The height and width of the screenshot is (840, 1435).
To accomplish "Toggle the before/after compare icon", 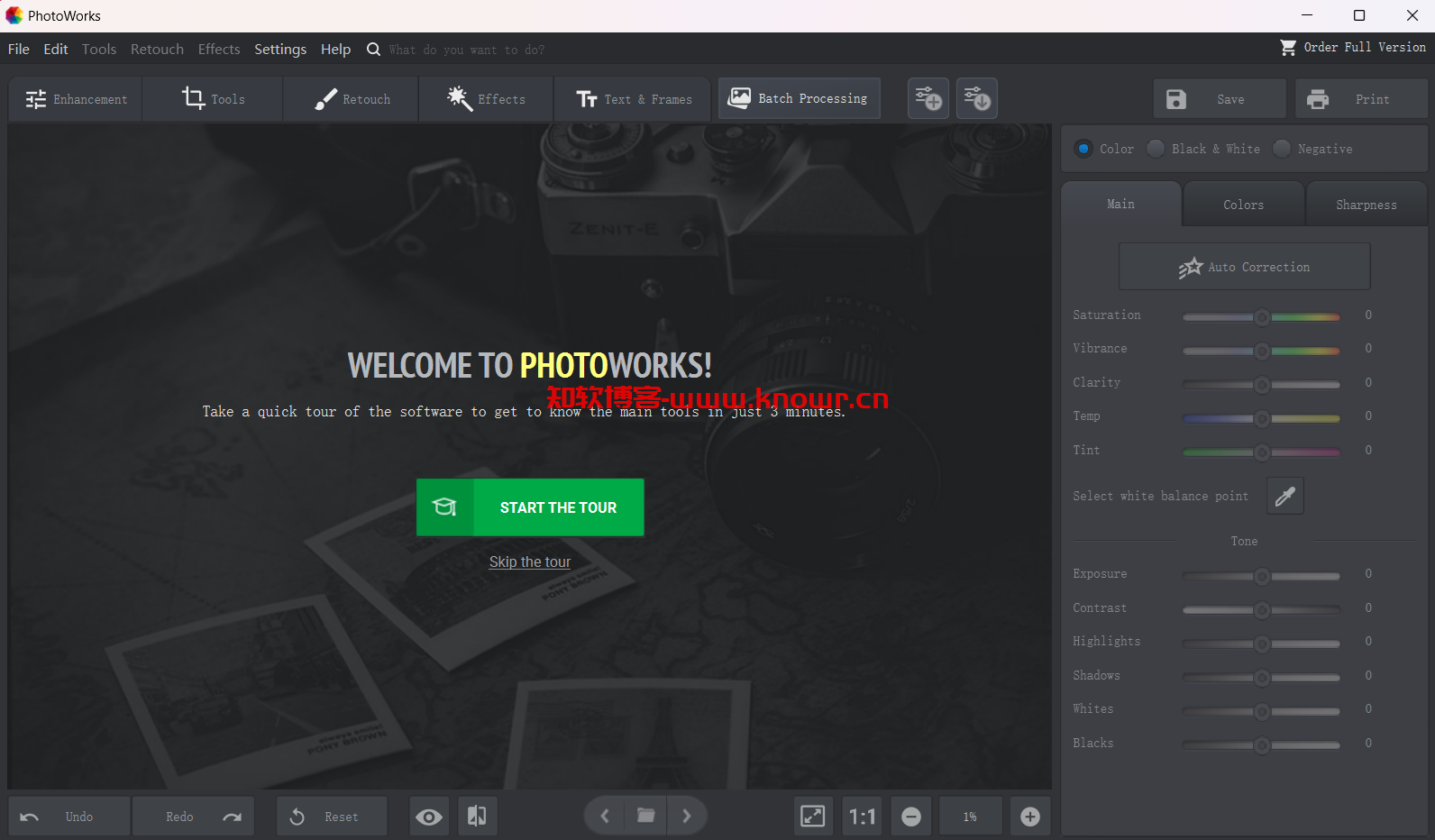I will (x=477, y=817).
